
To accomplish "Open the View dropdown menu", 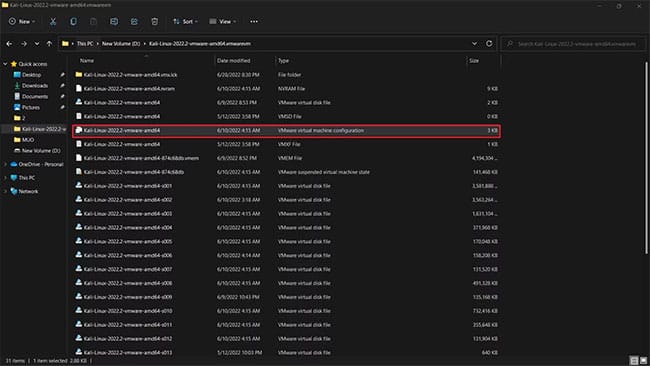I will 223,22.
